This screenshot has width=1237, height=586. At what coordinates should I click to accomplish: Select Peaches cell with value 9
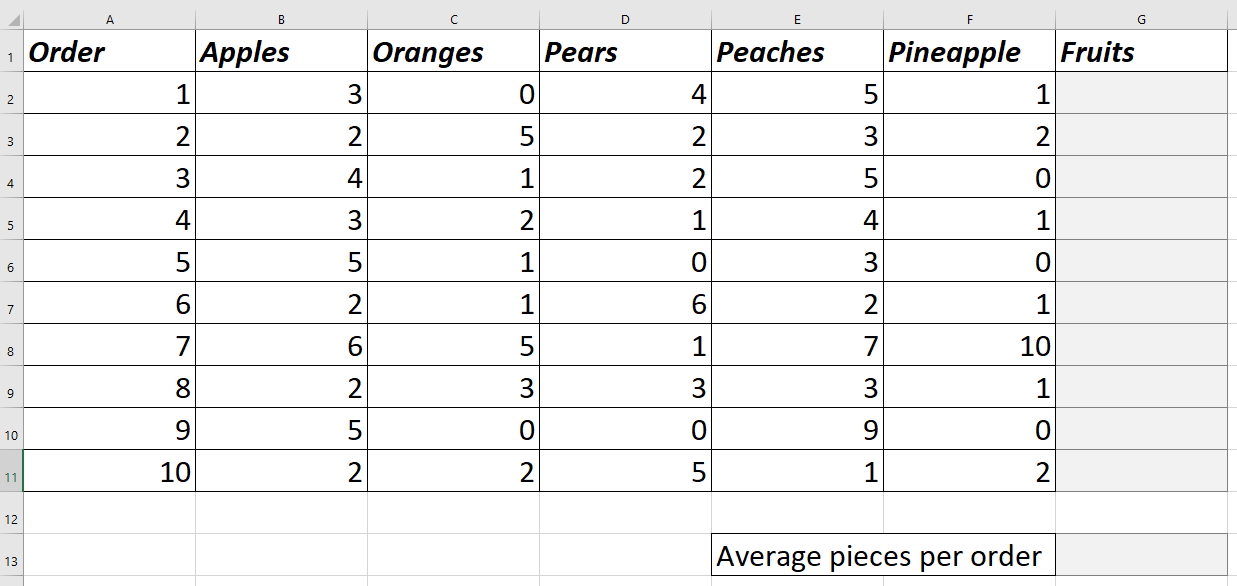tap(797, 430)
